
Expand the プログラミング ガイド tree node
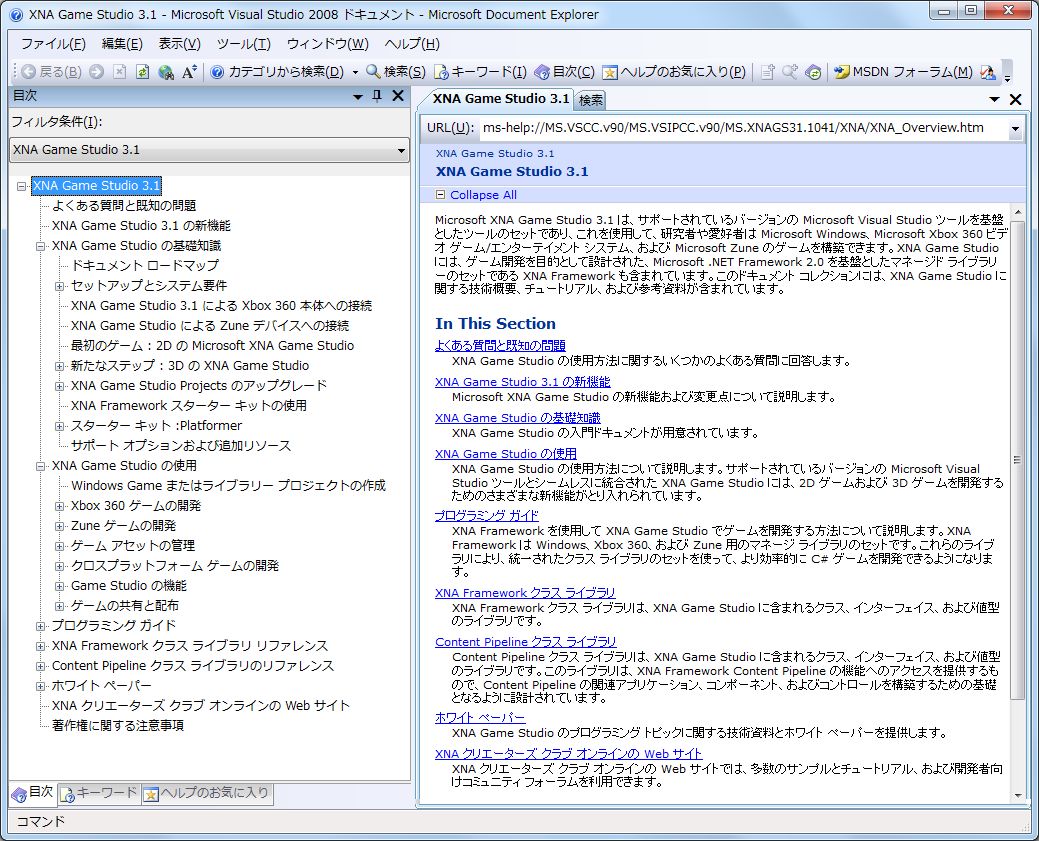[41, 626]
